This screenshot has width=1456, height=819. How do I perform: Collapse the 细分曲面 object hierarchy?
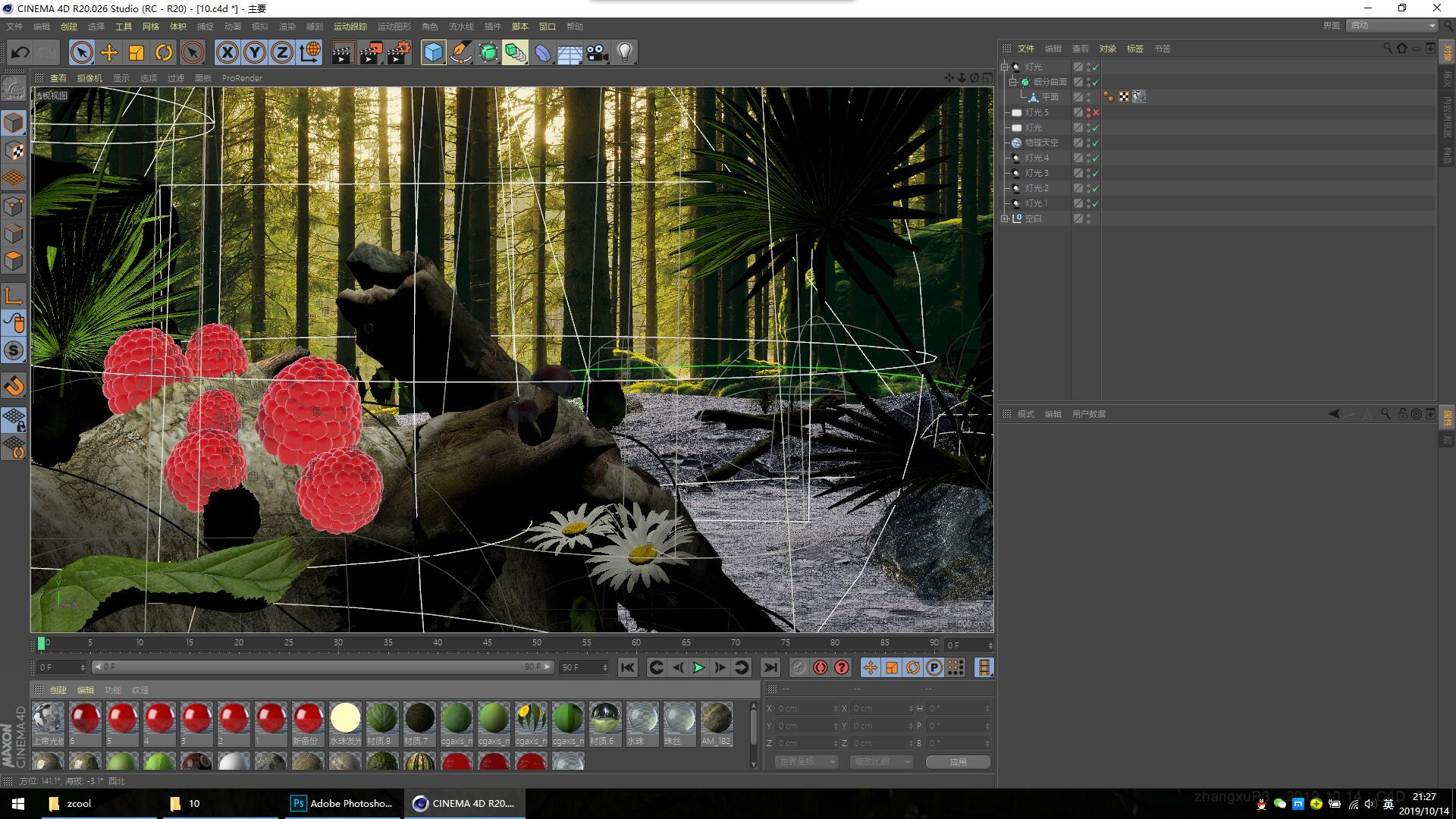coord(1012,82)
